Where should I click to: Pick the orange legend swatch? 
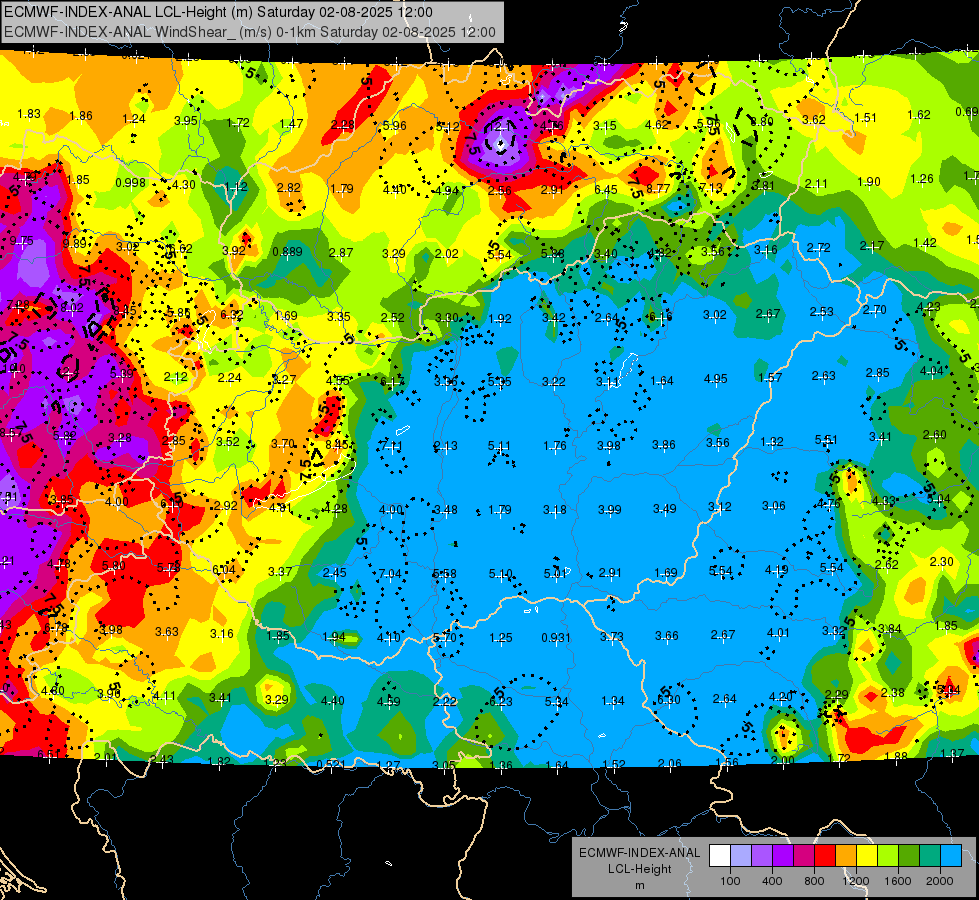(x=846, y=856)
